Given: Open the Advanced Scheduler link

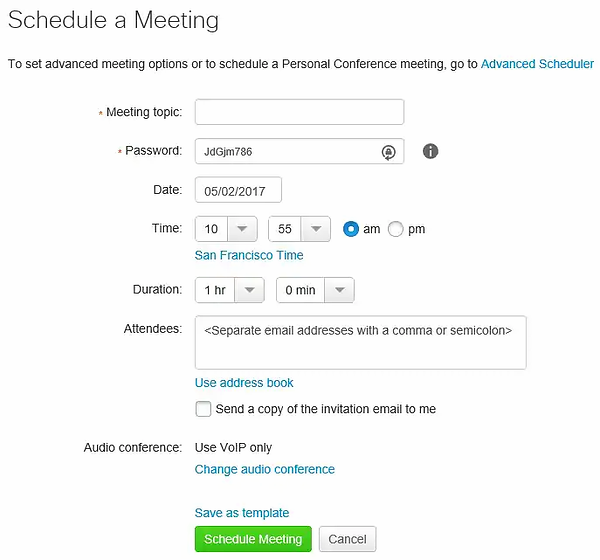Looking at the screenshot, I should pyautogui.click(x=537, y=64).
